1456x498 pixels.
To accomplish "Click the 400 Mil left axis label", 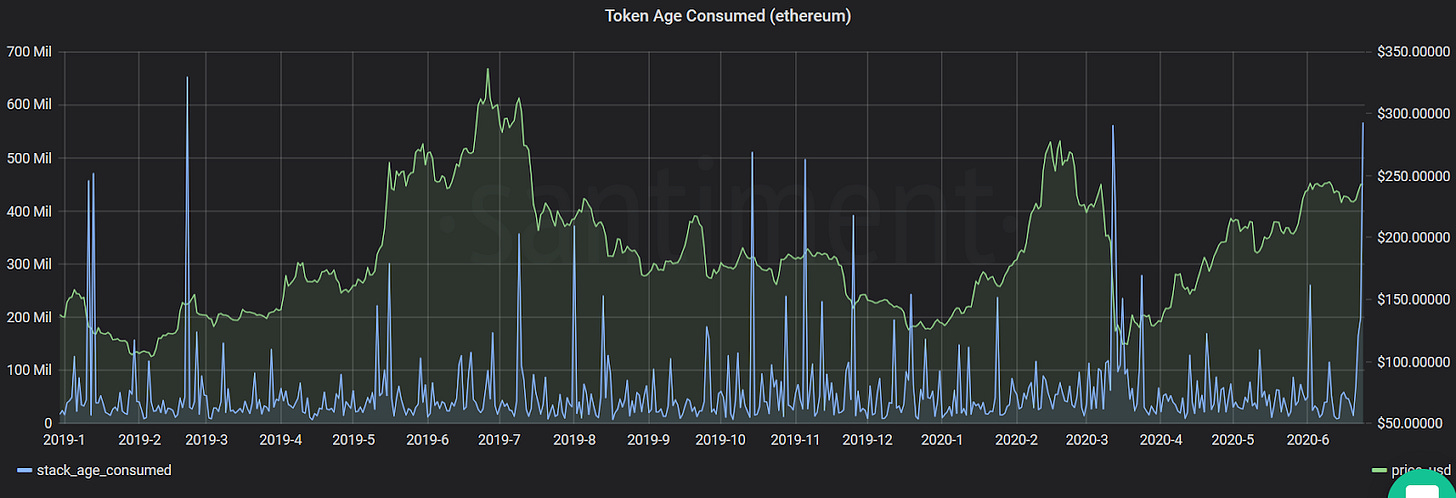I will 29,211.
